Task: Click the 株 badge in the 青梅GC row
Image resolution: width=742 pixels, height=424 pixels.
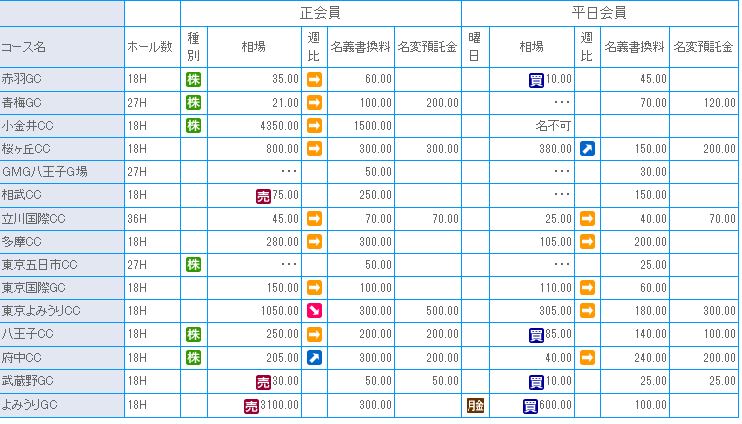Action: tap(194, 103)
